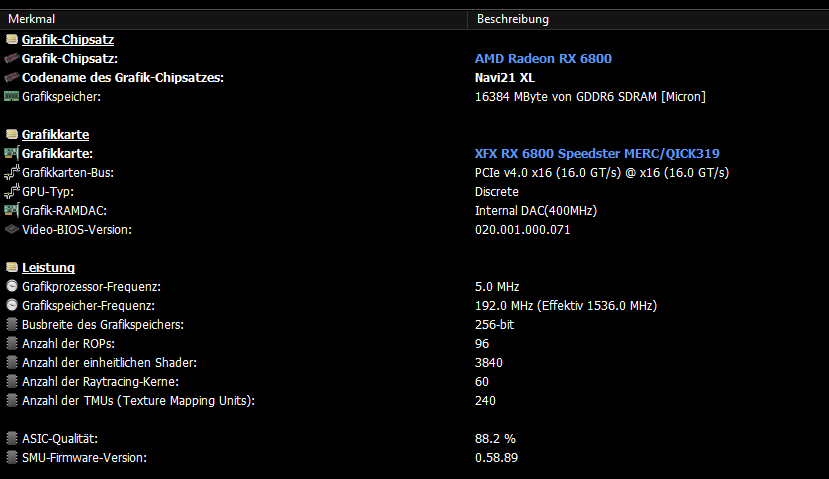This screenshot has width=829, height=479.
Task: Select the Busbreite des Grafikspeichers row
Action: (x=102, y=325)
